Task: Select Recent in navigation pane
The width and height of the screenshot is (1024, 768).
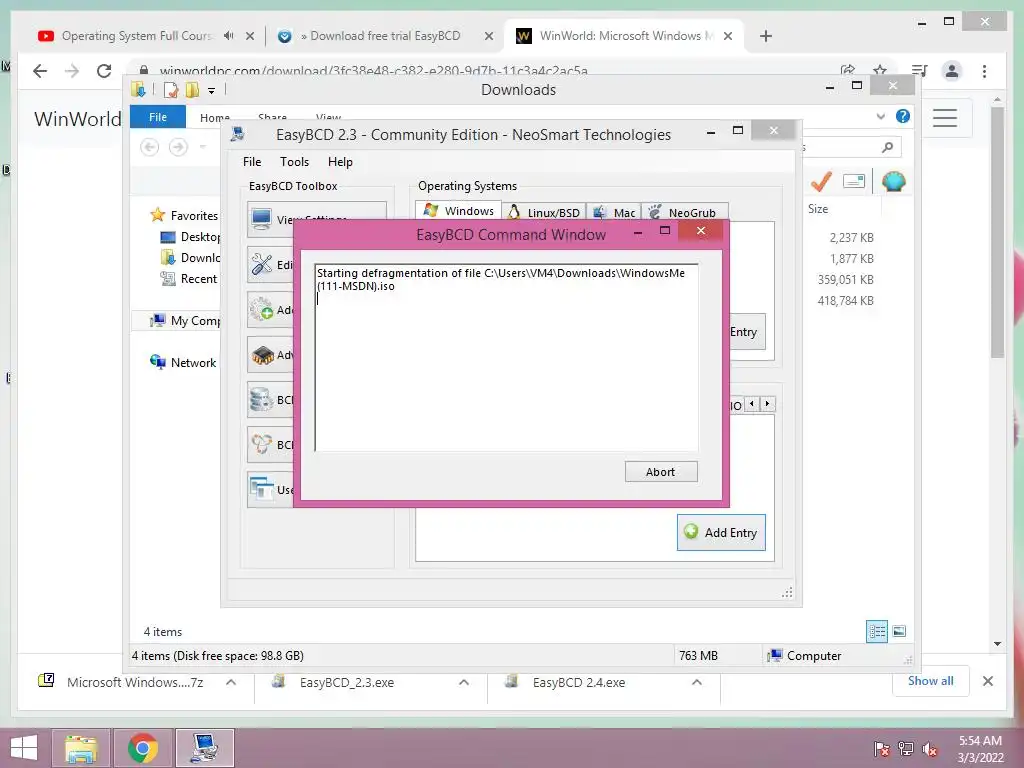Action: coord(189,279)
